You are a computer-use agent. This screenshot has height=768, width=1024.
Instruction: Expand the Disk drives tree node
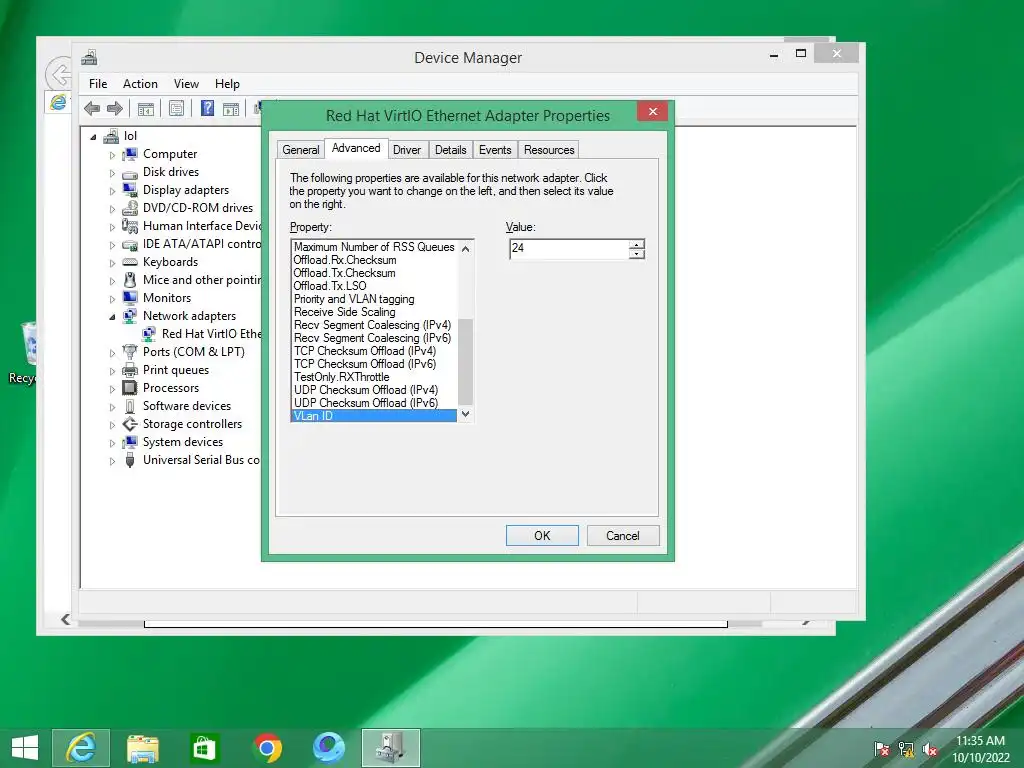tap(112, 173)
